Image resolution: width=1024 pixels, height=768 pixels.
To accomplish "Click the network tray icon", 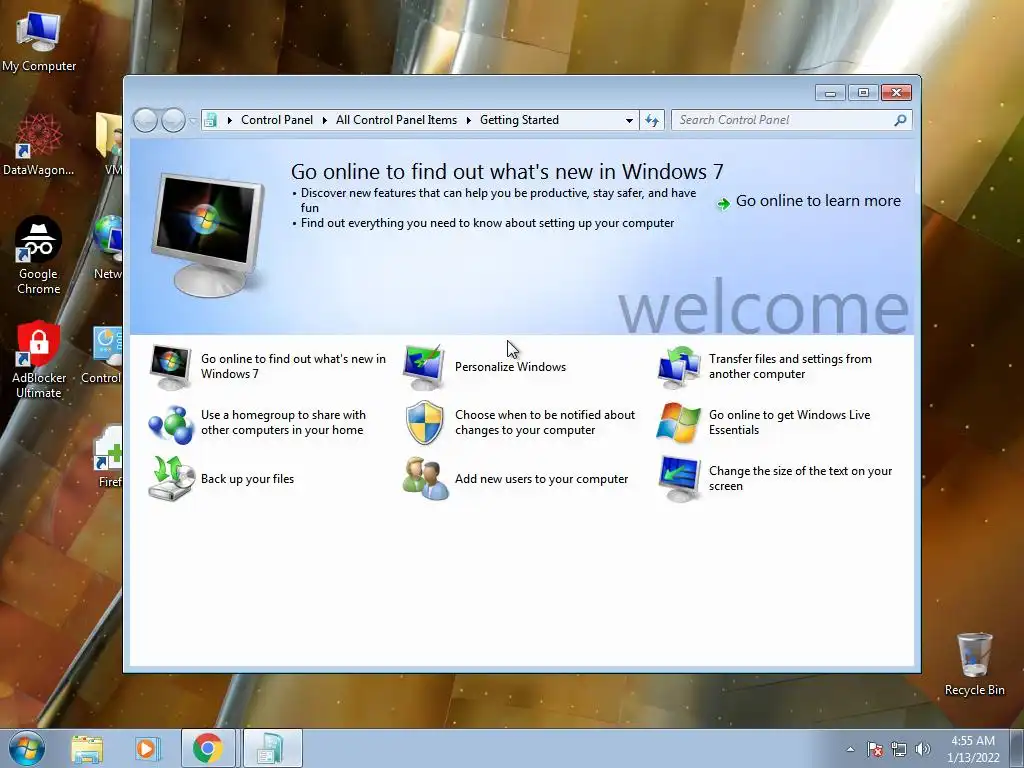I will point(899,749).
